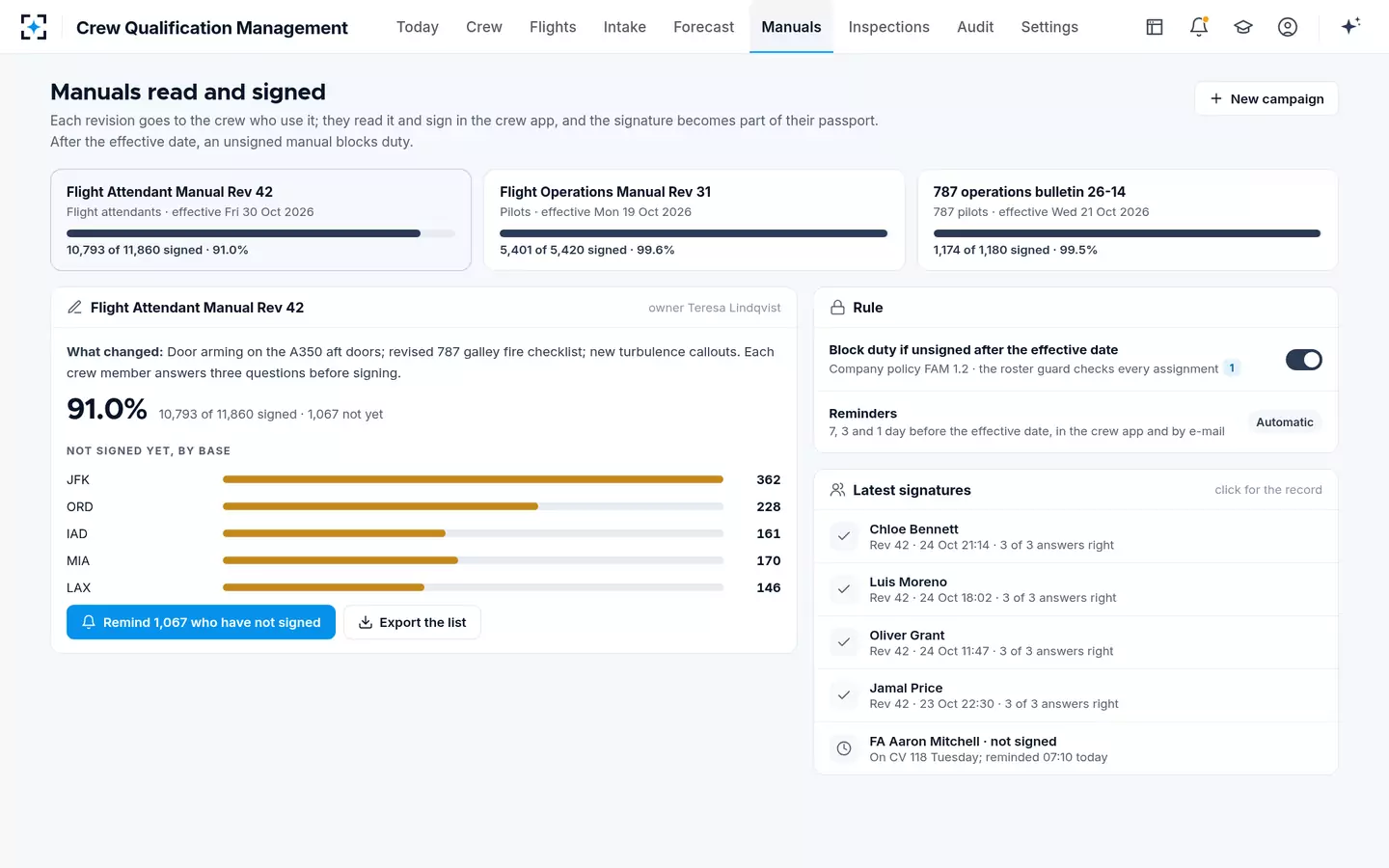Viewport: 1389px width, 868px height.
Task: Click the checkmark icon for Chloe Bennett
Action: 844,536
